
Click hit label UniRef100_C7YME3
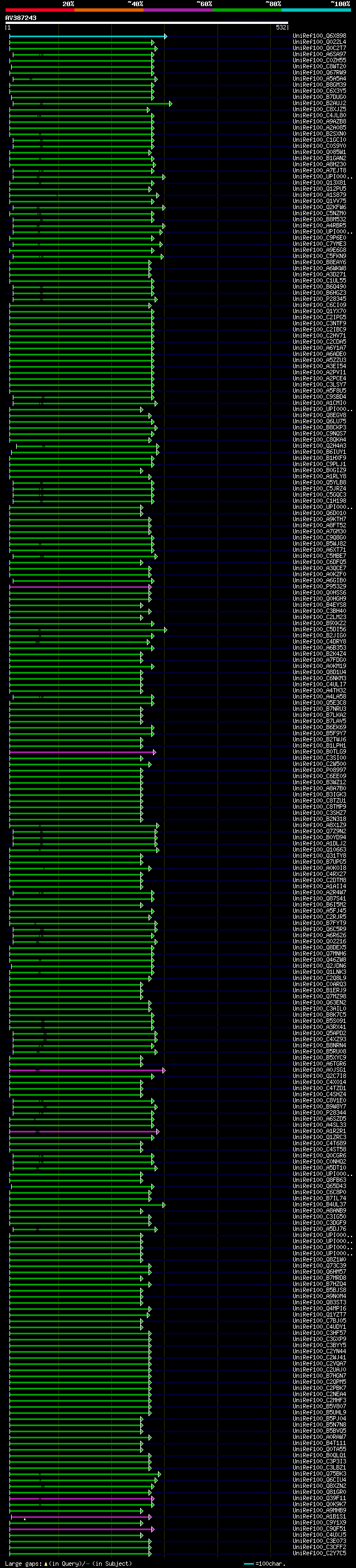point(319,244)
